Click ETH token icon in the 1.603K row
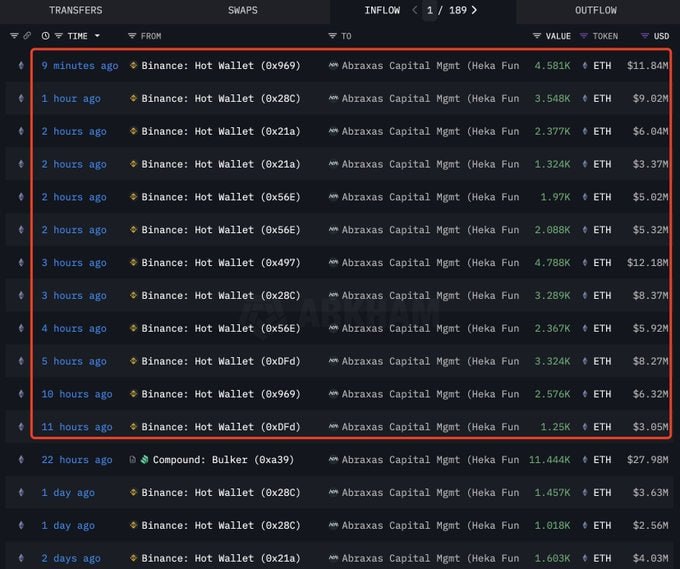Viewport: 680px width, 569px height. 585,558
